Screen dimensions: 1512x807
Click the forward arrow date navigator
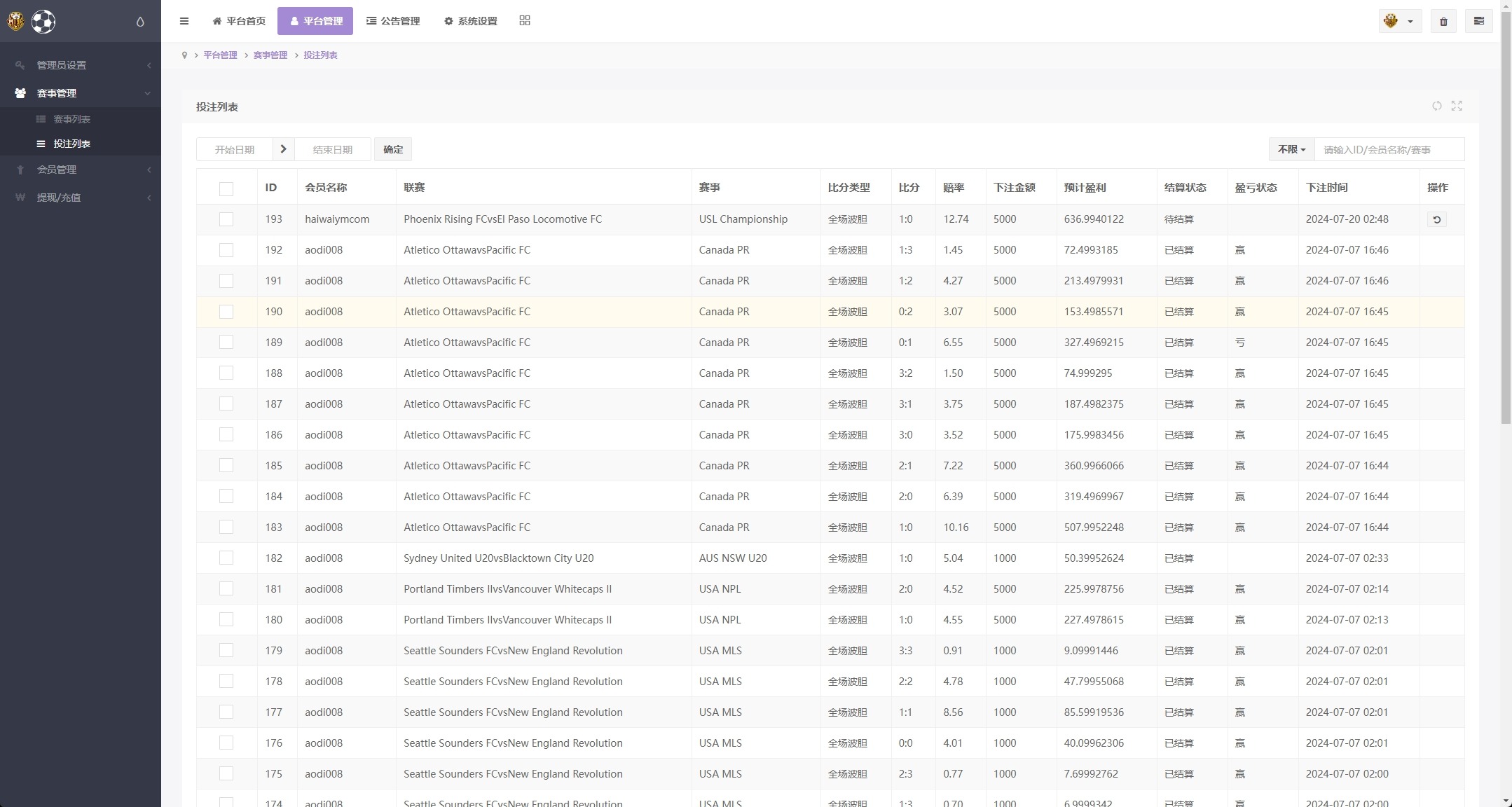pyautogui.click(x=283, y=149)
